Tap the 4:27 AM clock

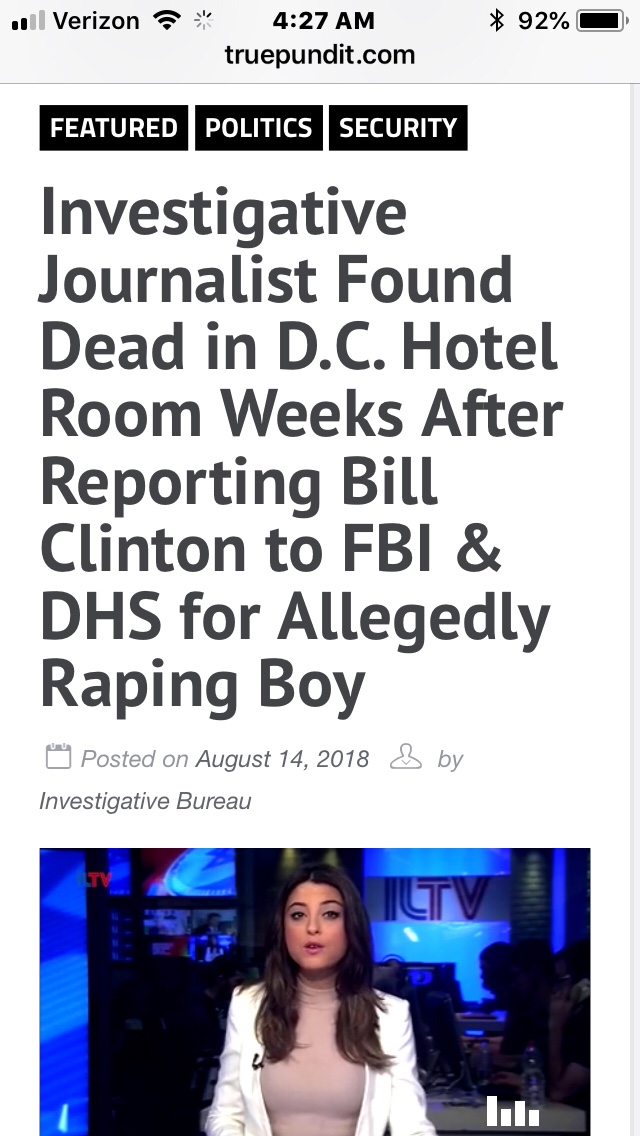pyautogui.click(x=322, y=21)
